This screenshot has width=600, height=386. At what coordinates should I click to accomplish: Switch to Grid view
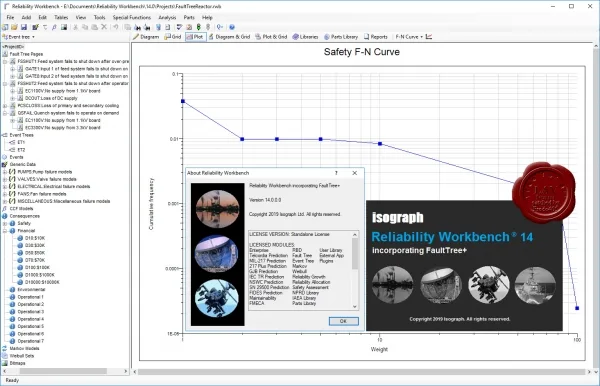point(173,37)
